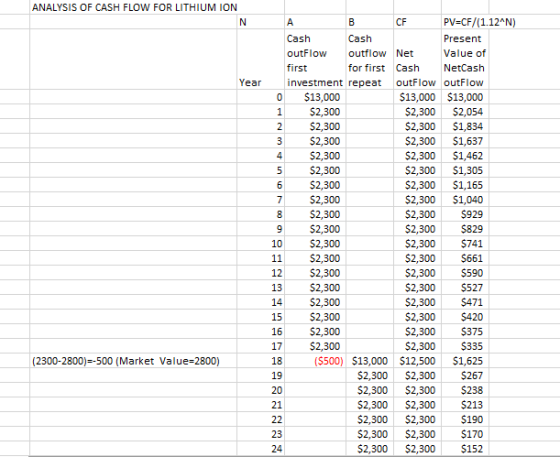Select the year 7 cell

click(261, 200)
